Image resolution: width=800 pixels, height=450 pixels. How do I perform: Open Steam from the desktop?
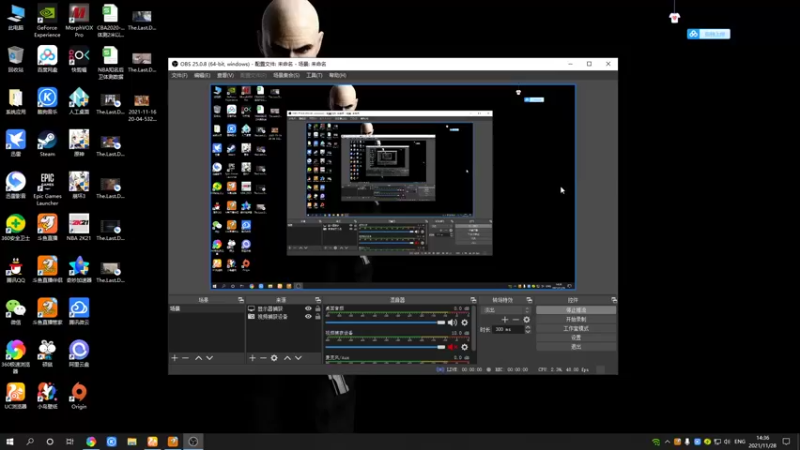coord(47,143)
